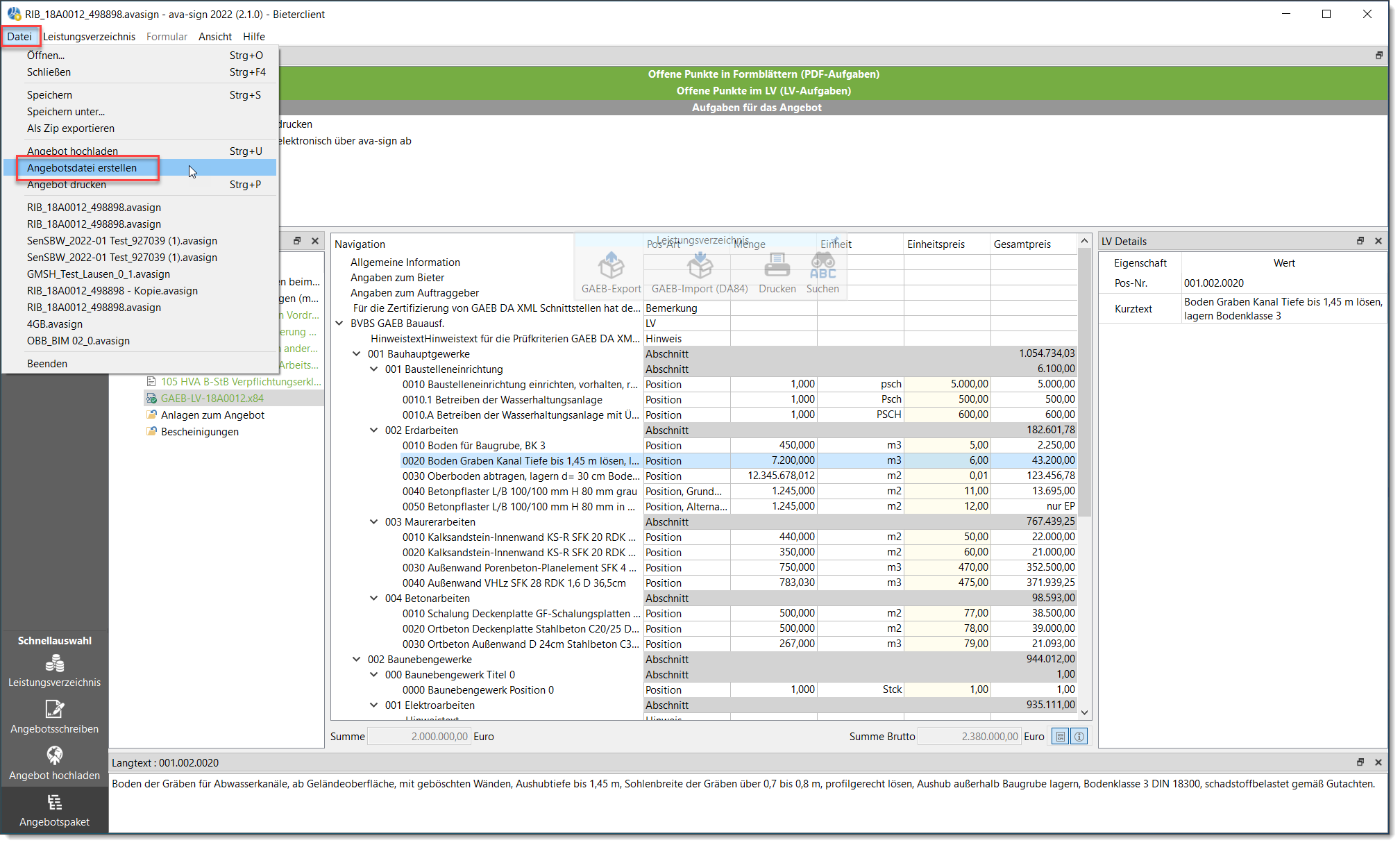Collapse the 002 Erdarbeiten section
The width and height of the screenshot is (1400, 845).
pyautogui.click(x=374, y=430)
